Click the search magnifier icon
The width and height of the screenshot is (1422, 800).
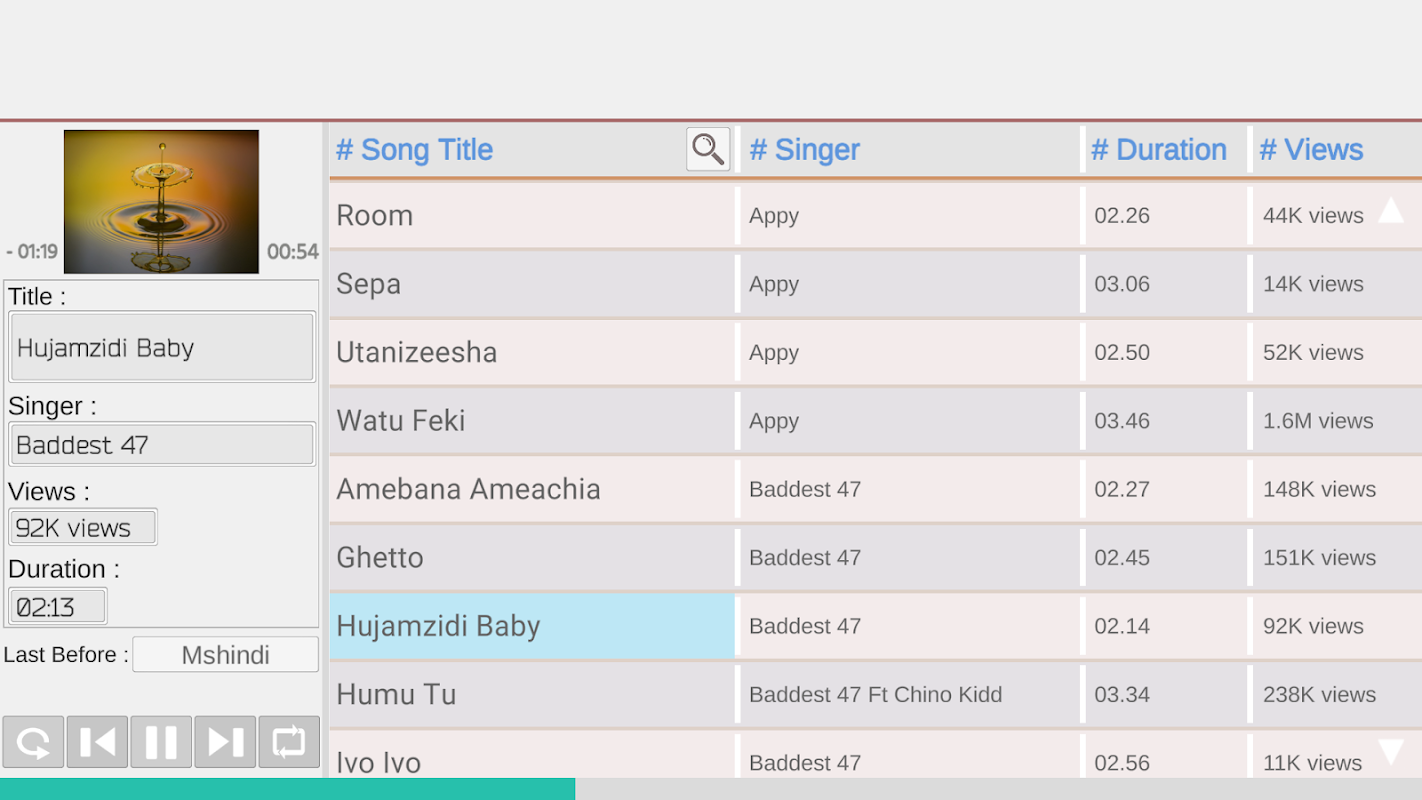[x=708, y=149]
